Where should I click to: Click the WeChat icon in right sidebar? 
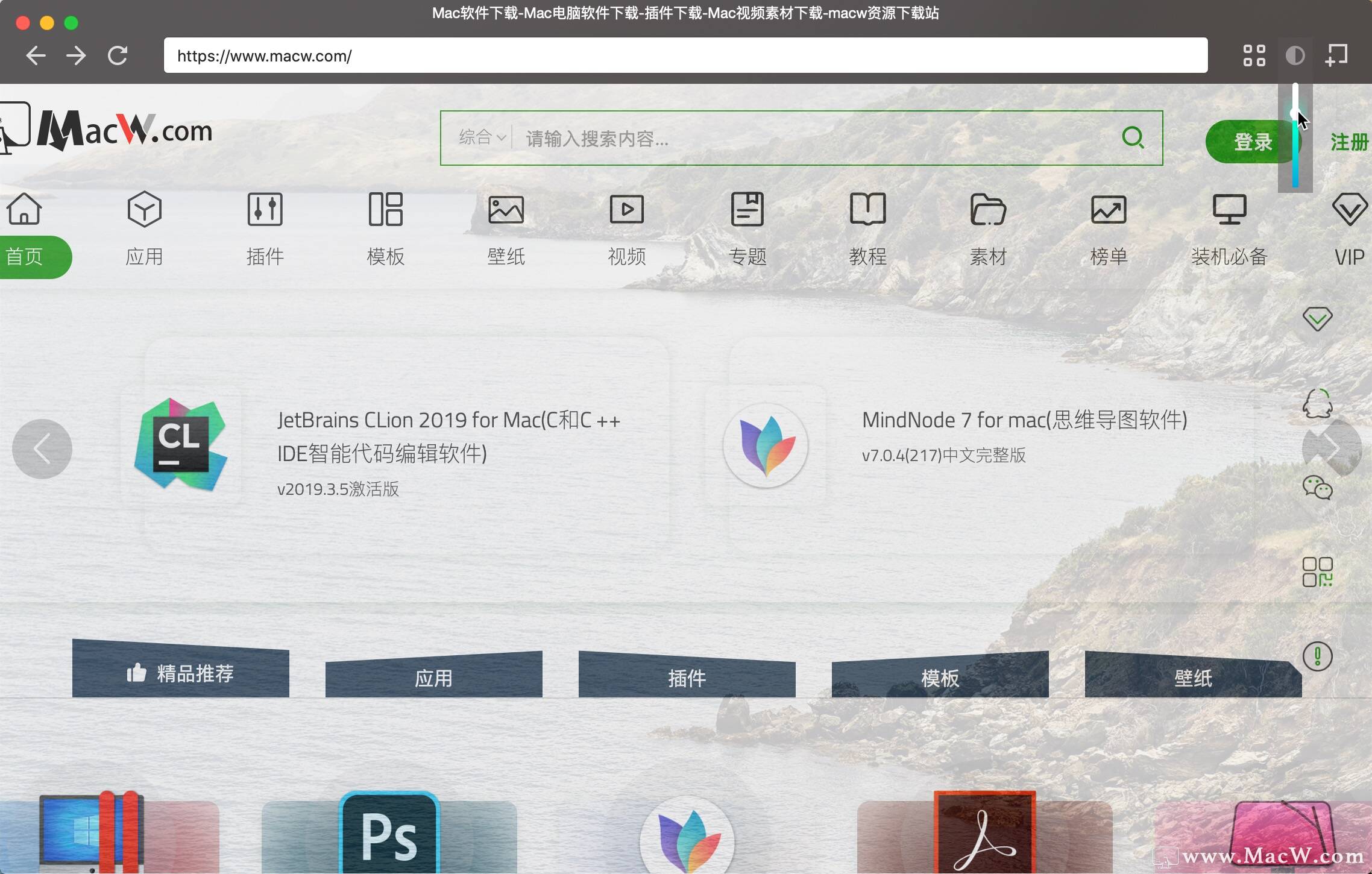pos(1318,488)
